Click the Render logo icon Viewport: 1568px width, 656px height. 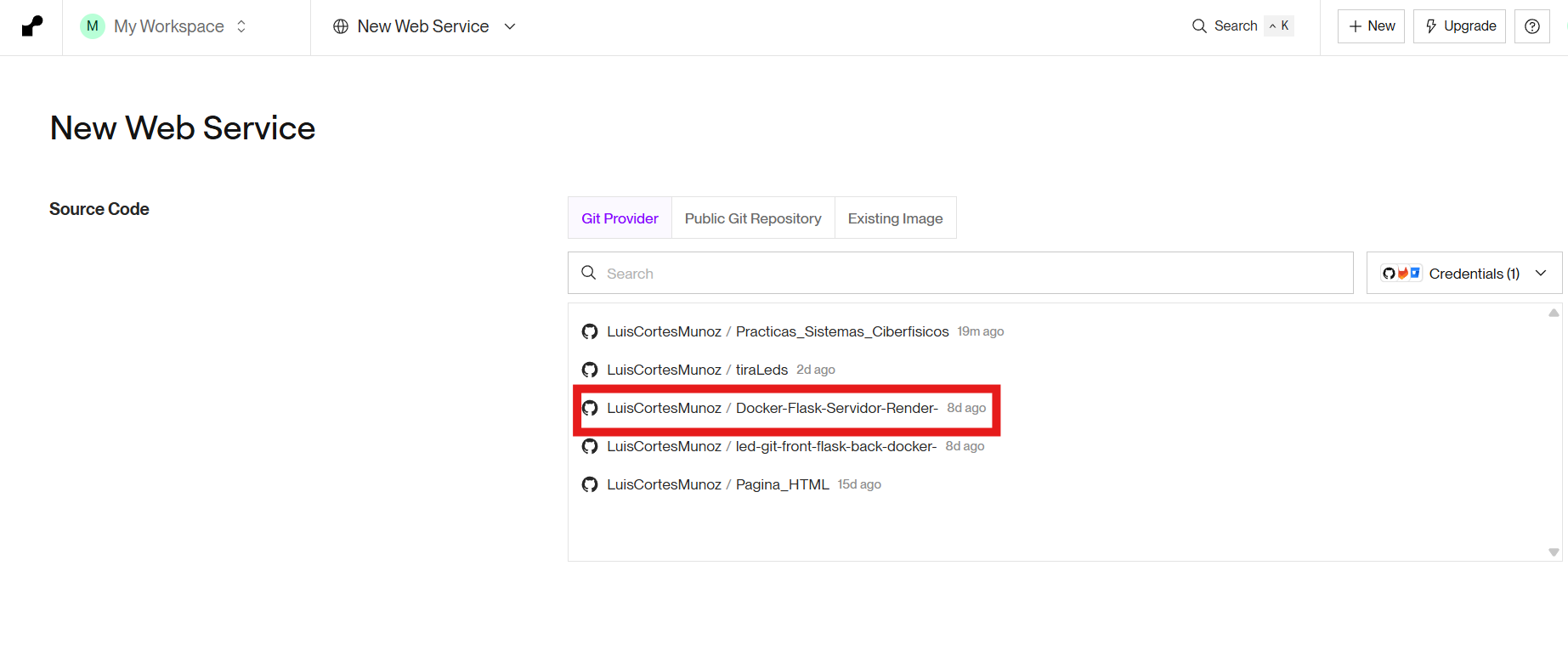click(32, 26)
